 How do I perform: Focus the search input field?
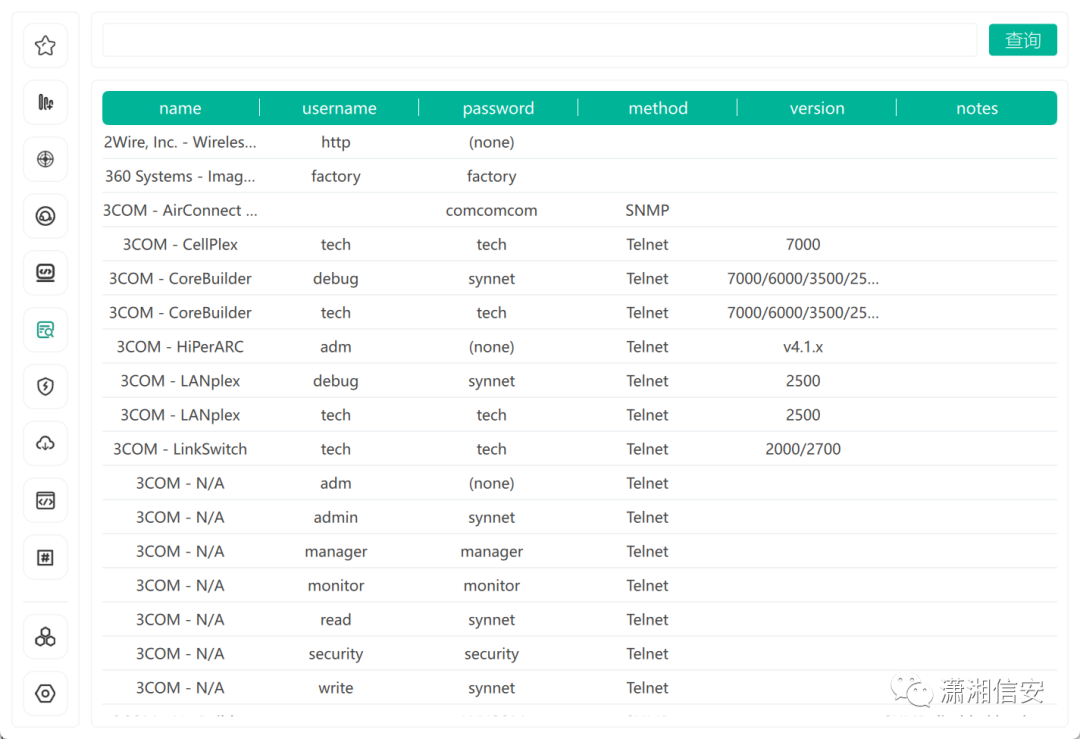[x=539, y=40]
